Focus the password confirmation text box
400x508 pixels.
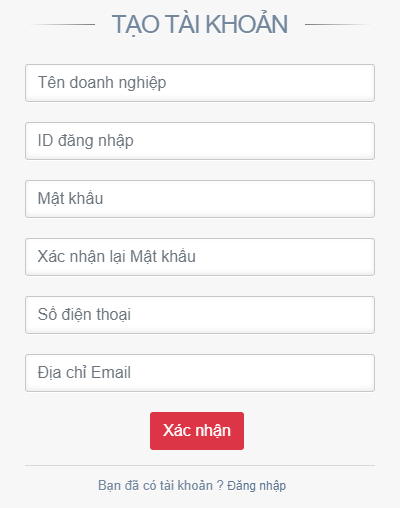pos(200,257)
